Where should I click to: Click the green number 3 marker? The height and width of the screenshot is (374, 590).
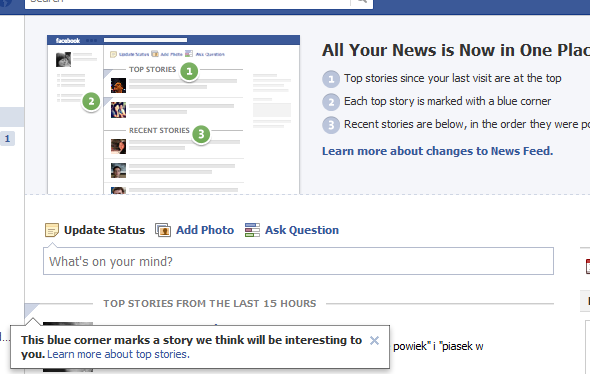tap(201, 134)
